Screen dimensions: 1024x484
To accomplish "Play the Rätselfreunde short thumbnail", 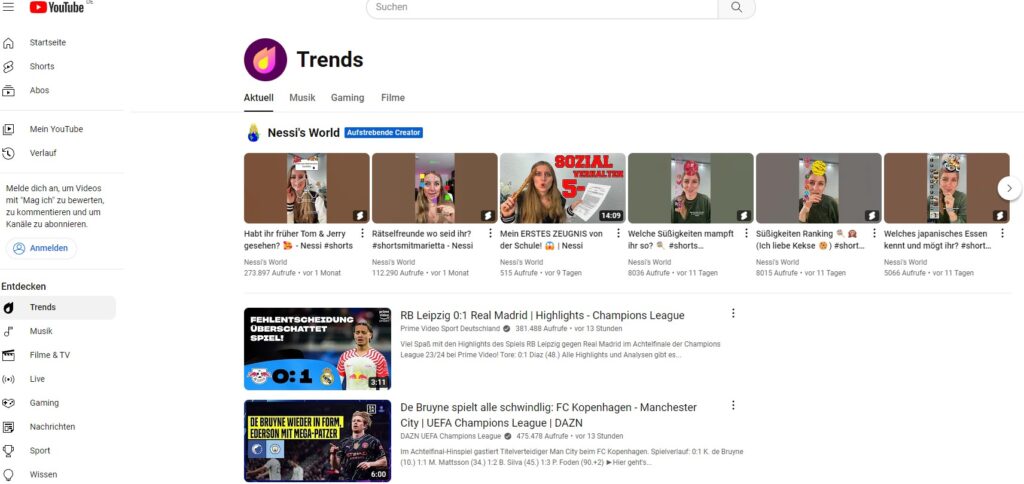I will coord(435,188).
